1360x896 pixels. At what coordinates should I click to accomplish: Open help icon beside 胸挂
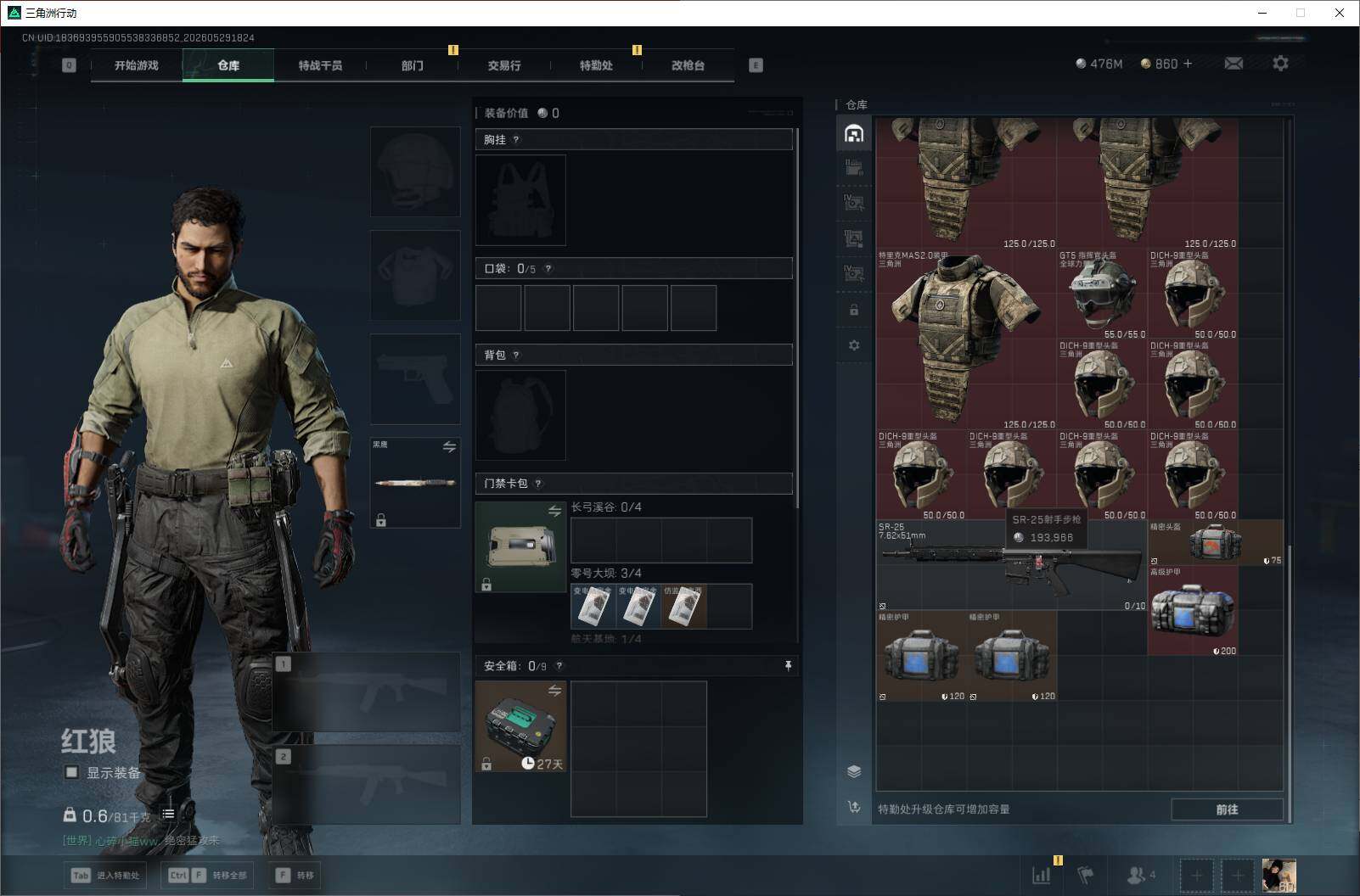coord(516,140)
